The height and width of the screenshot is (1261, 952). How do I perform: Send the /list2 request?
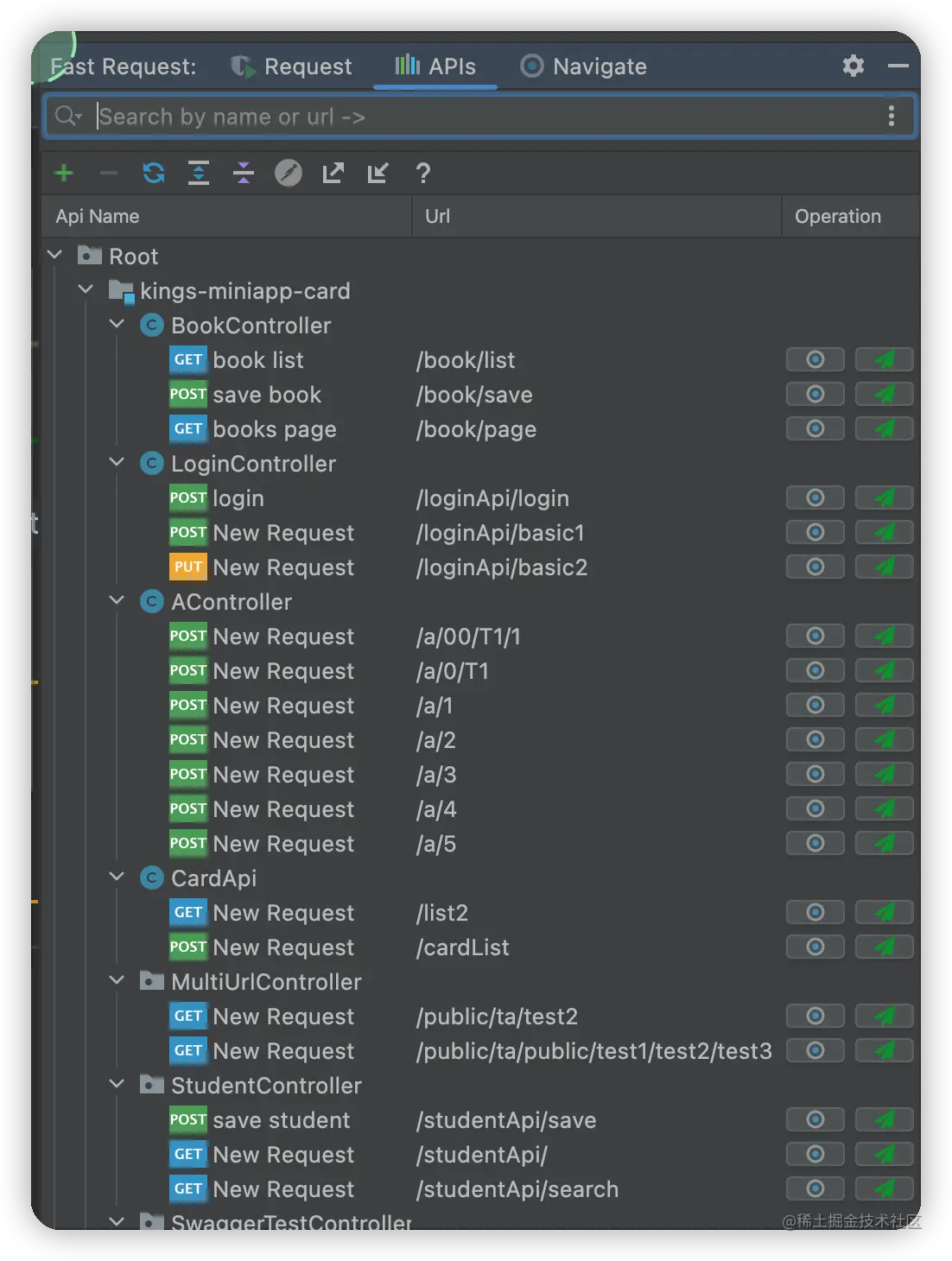point(884,912)
